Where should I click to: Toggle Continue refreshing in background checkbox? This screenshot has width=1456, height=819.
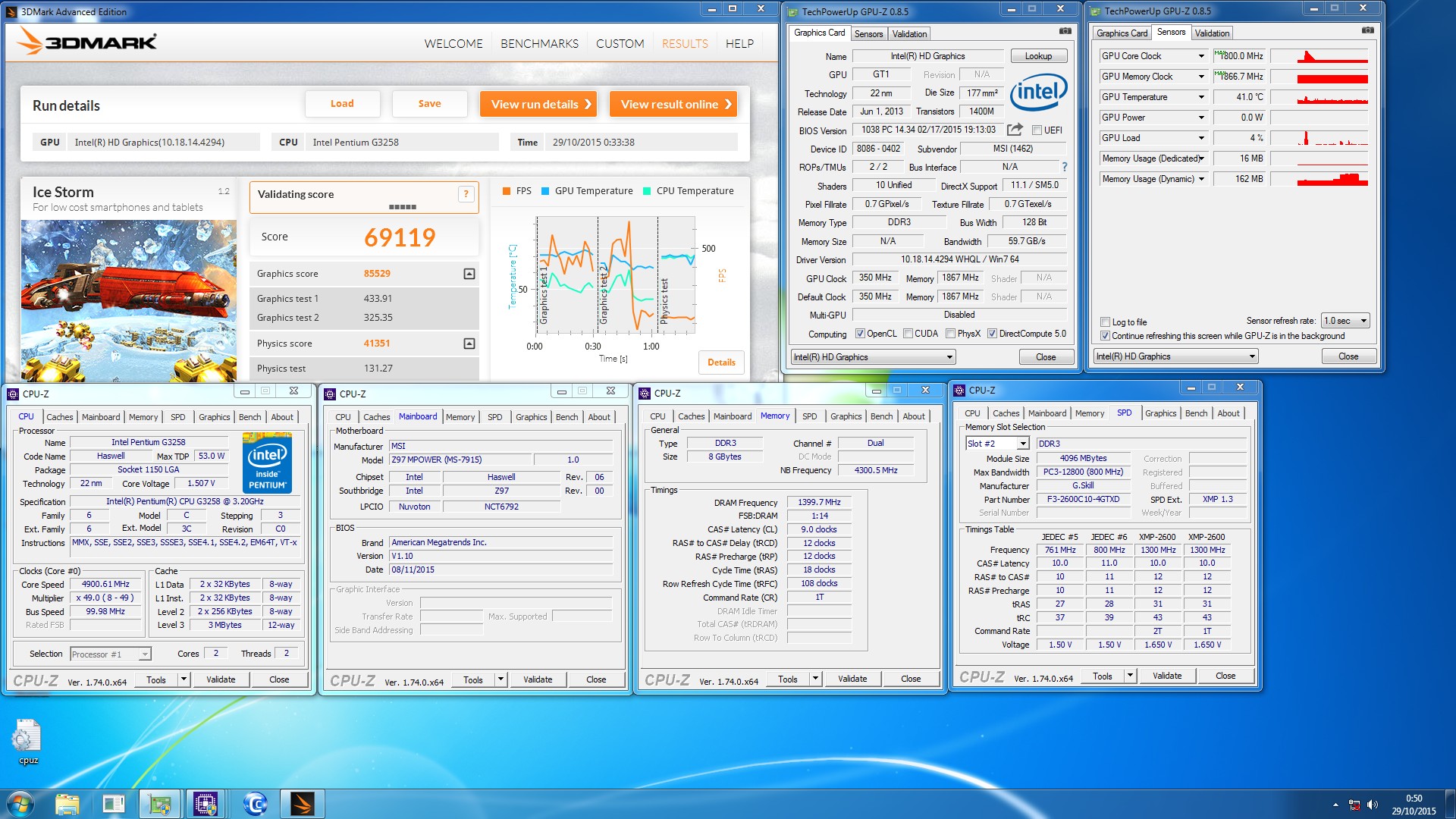(1105, 336)
